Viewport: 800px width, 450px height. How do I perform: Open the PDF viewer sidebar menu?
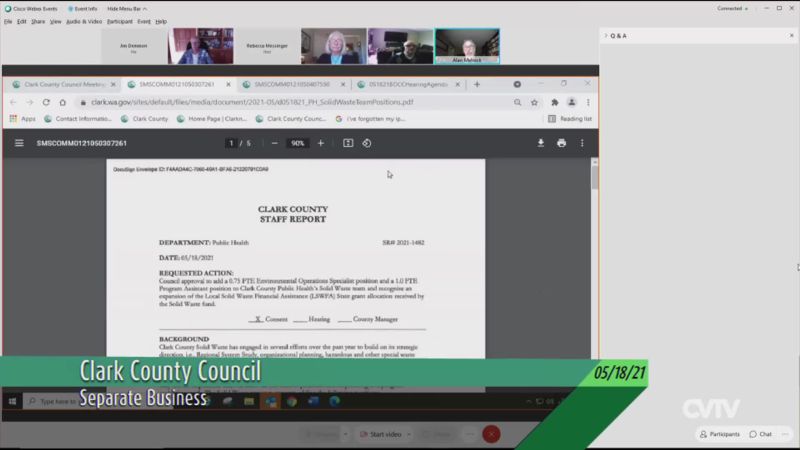pos(19,143)
